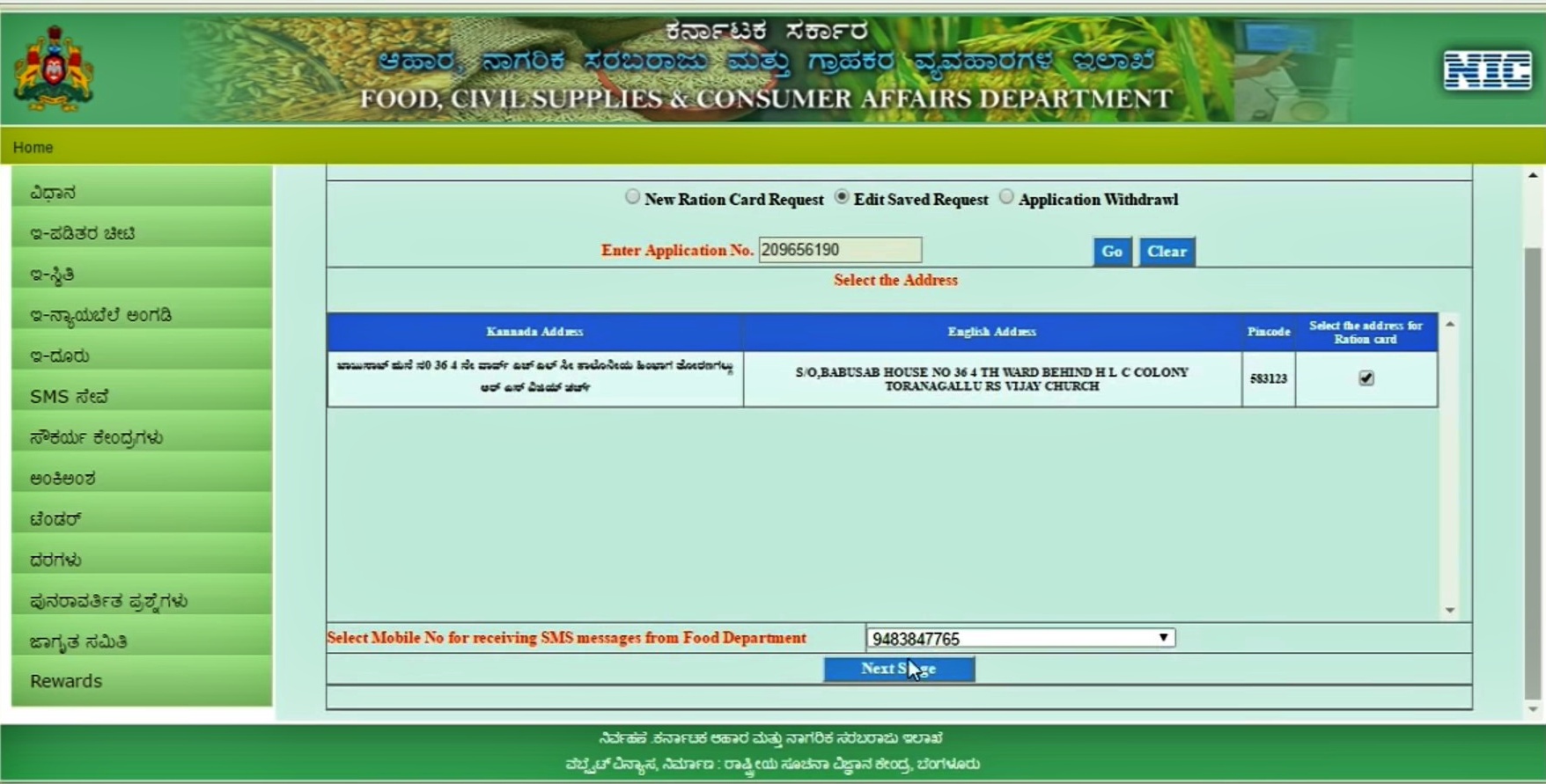Select New Ration Card Request radio
Viewport: 1546px width, 784px height.
click(632, 197)
